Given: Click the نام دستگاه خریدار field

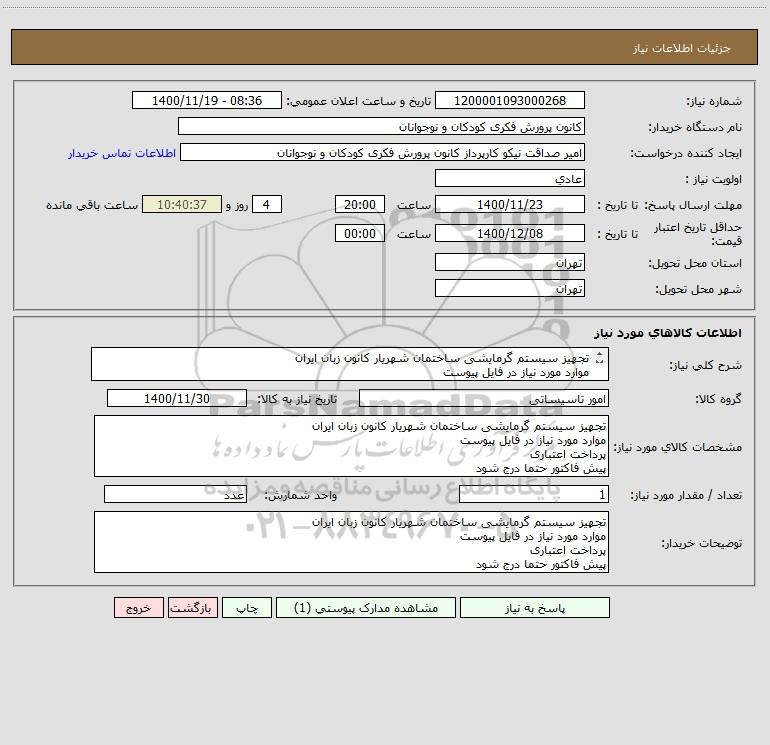Looking at the screenshot, I should point(381,126).
